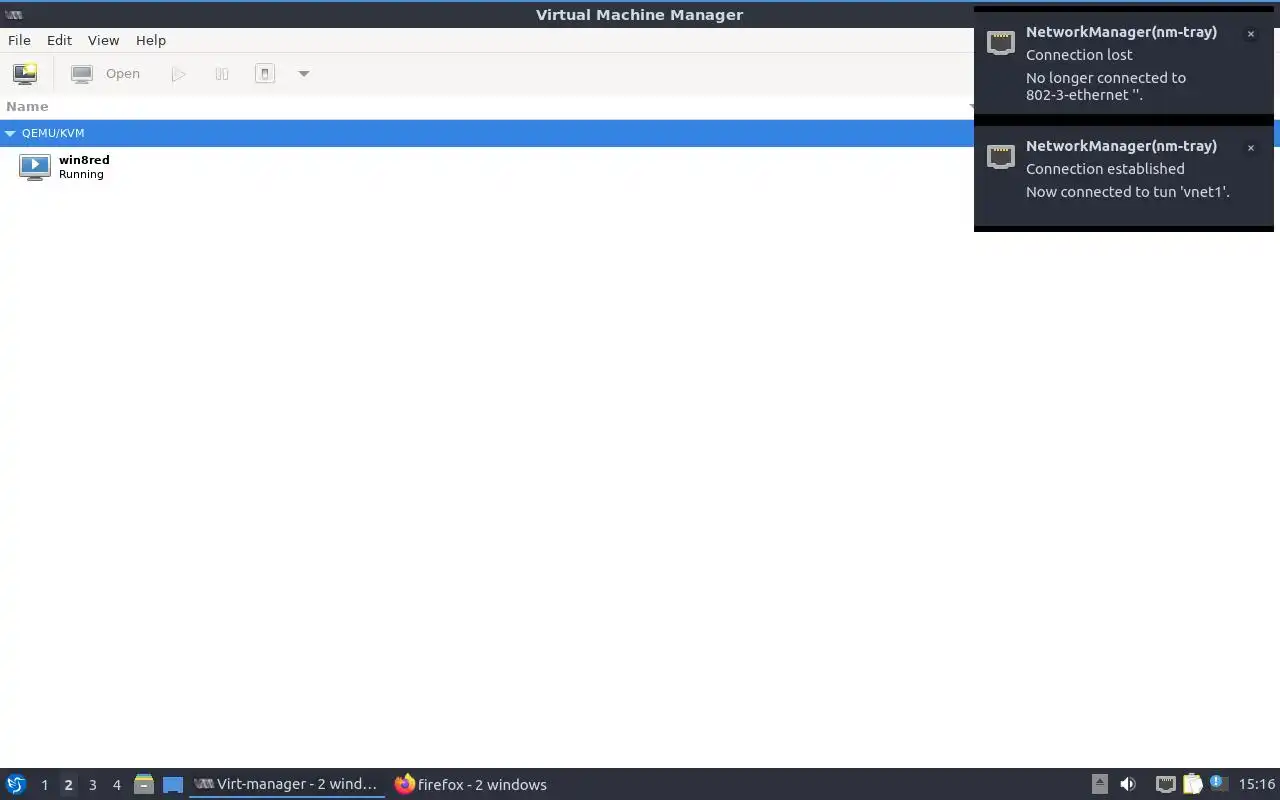The image size is (1280, 800).
Task: Dismiss the Connection established notification
Action: [1250, 148]
